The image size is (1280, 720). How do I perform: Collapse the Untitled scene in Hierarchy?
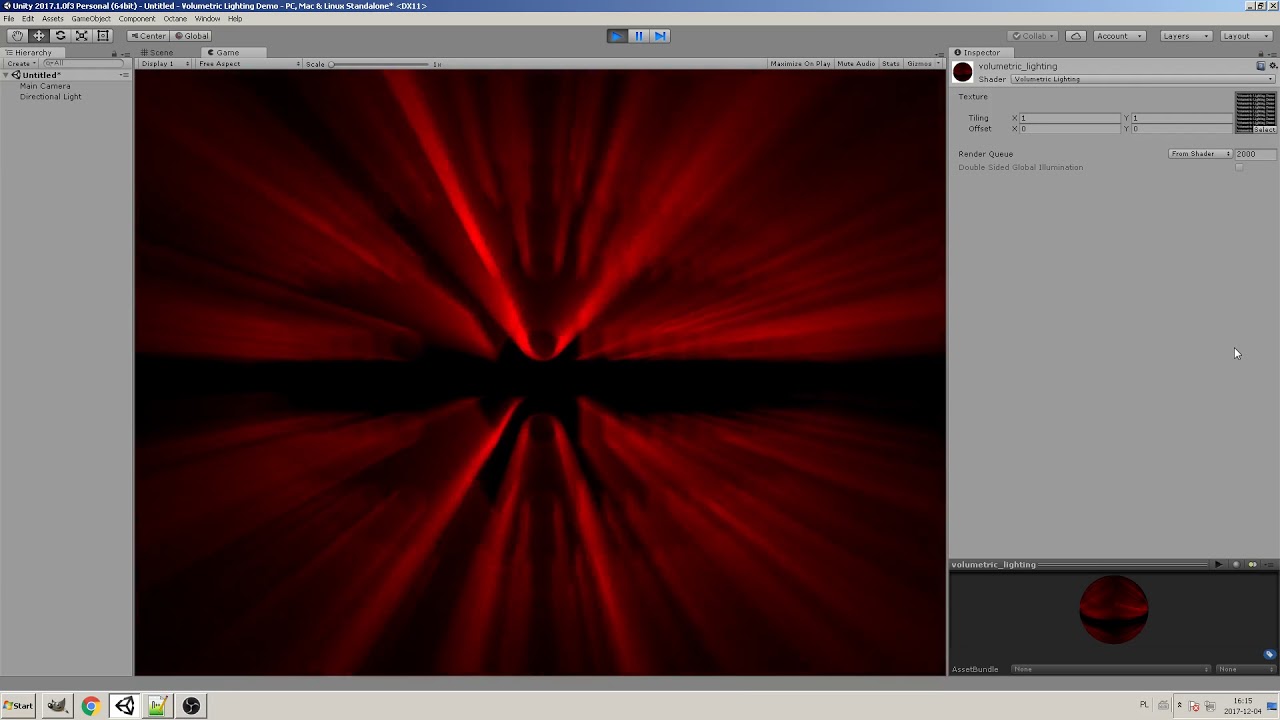coord(6,75)
